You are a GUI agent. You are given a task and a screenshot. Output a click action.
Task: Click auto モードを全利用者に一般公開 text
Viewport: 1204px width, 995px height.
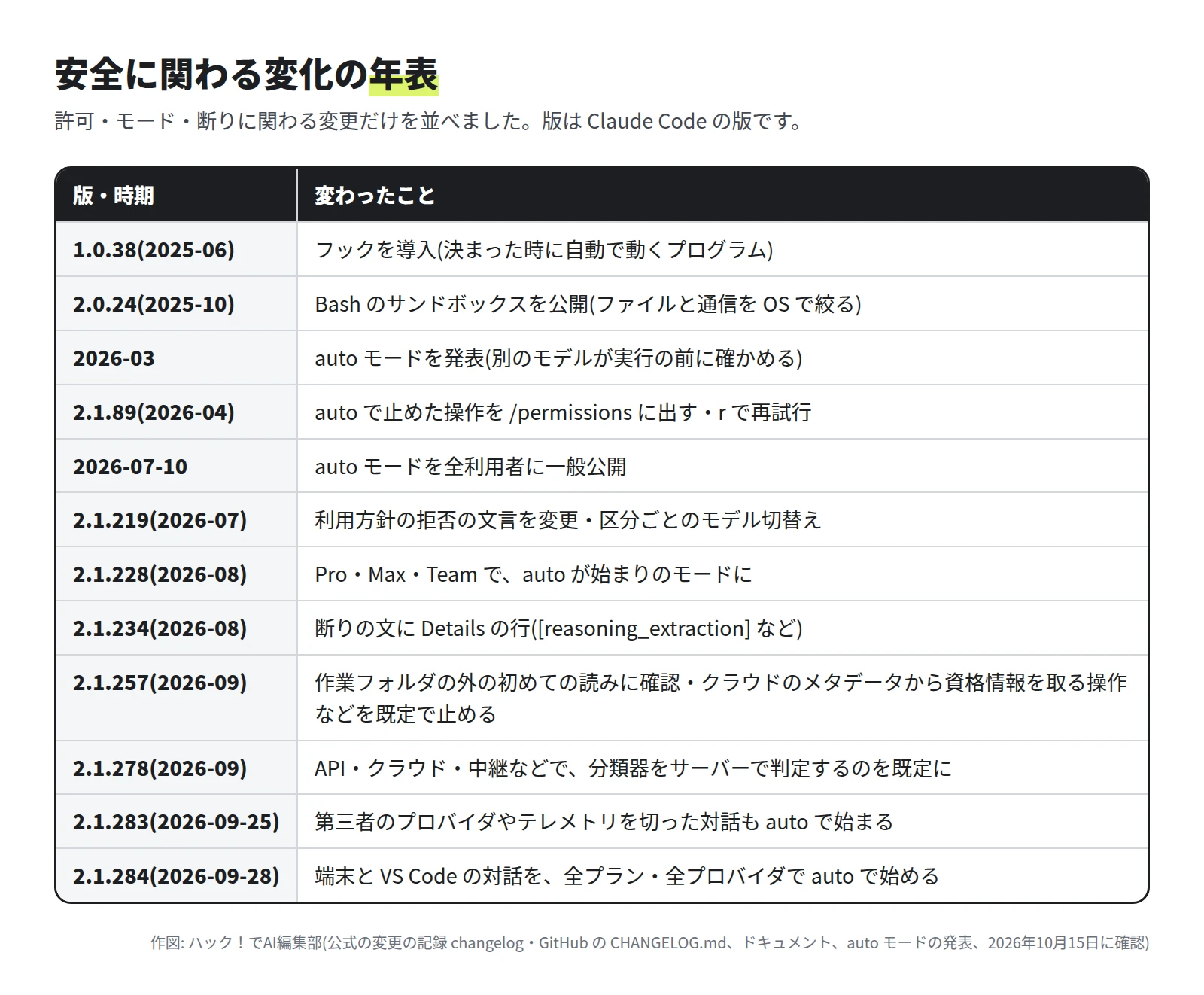tap(470, 467)
